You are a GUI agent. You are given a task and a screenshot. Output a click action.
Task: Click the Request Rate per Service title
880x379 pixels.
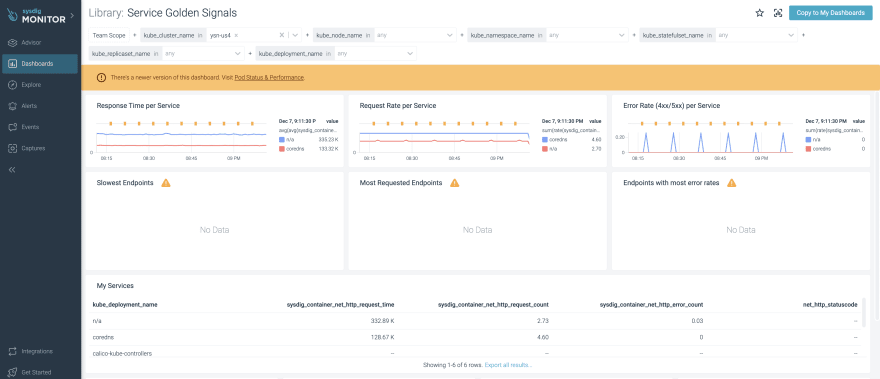[x=398, y=105]
